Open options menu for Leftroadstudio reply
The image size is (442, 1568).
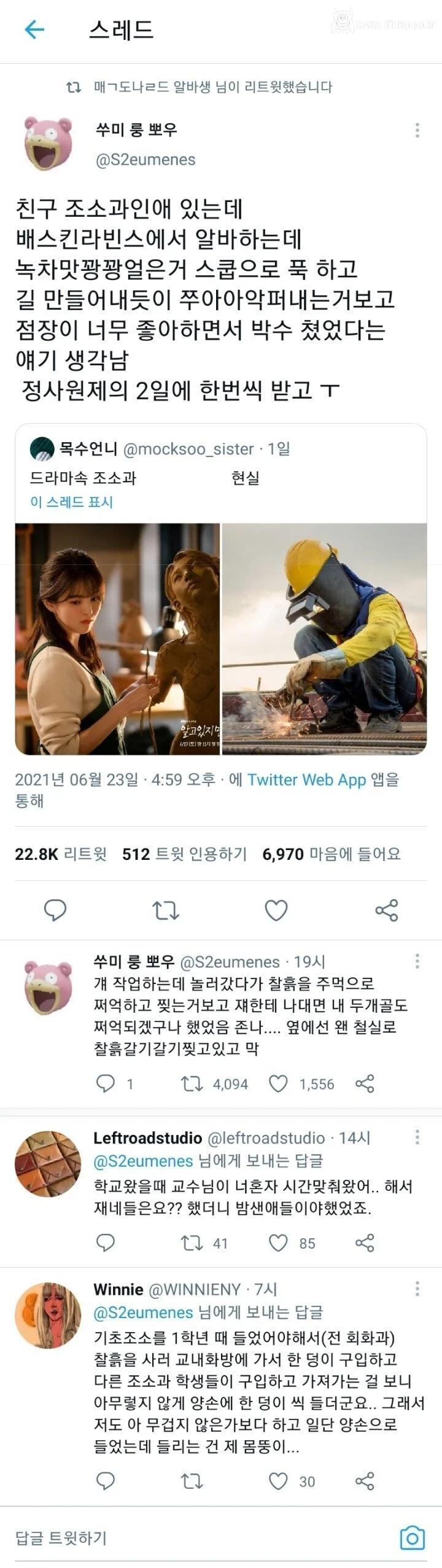(417, 1137)
